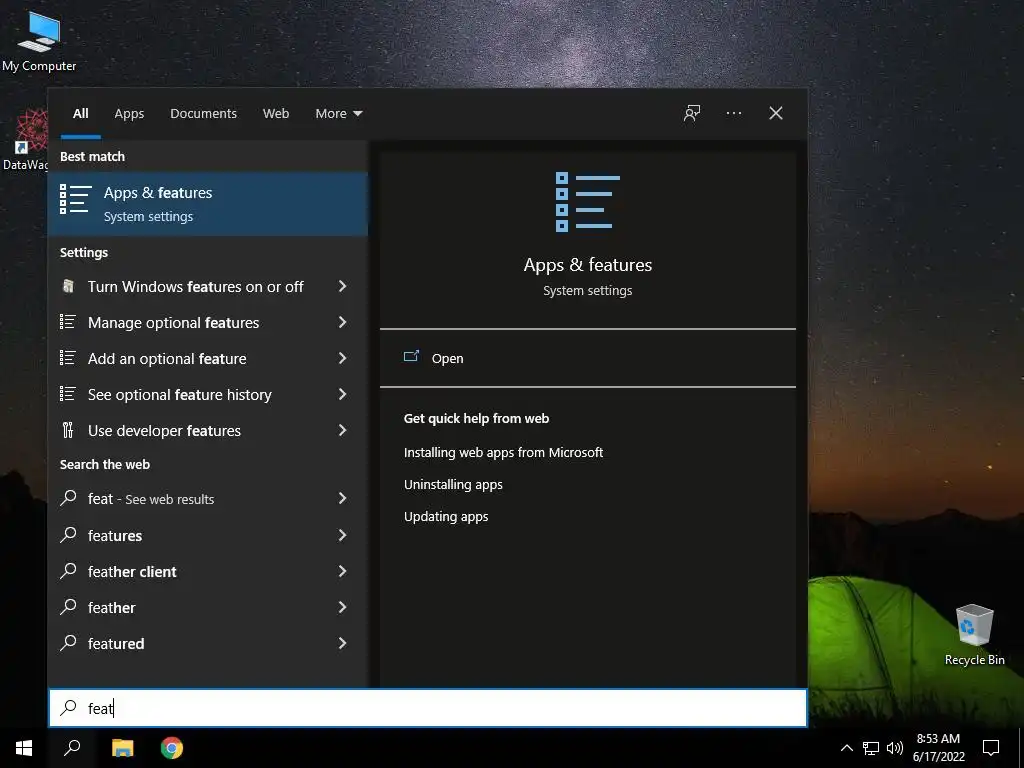Click the feedback person icon in search panel
This screenshot has height=768, width=1024.
[692, 114]
